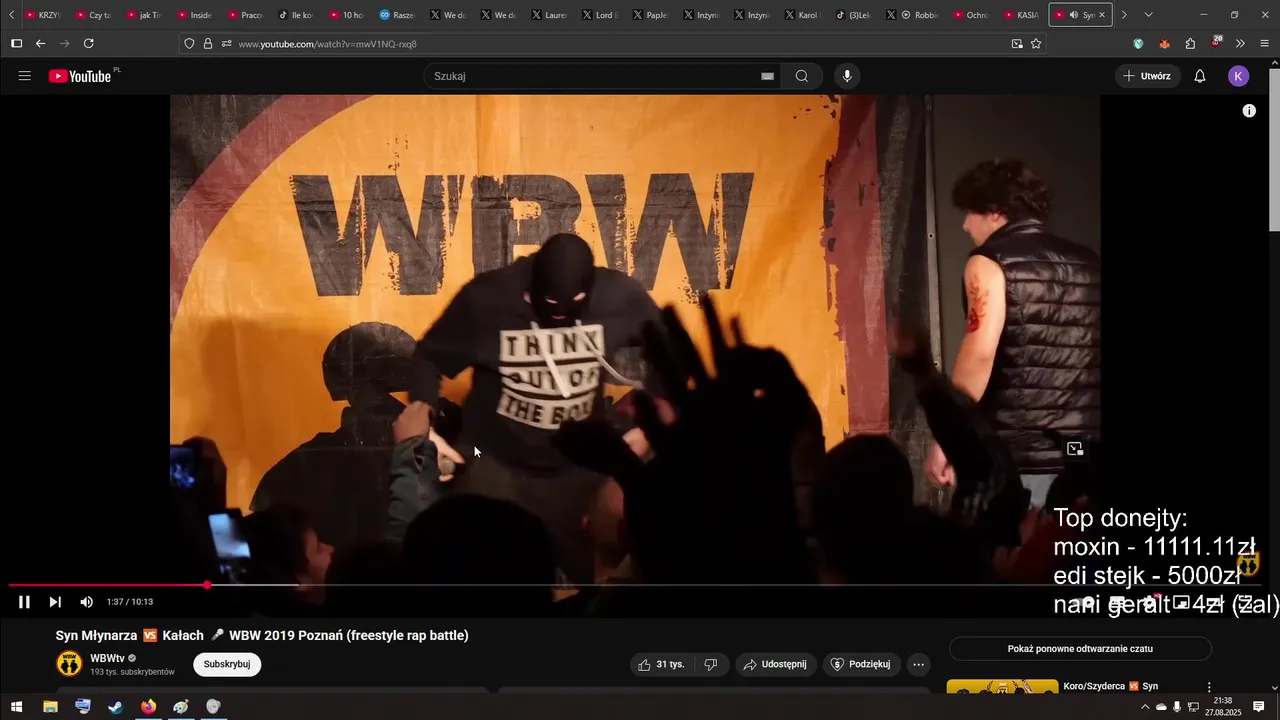Open Steam from the taskbar
This screenshot has width=1280, height=720.
pyautogui.click(x=116, y=707)
